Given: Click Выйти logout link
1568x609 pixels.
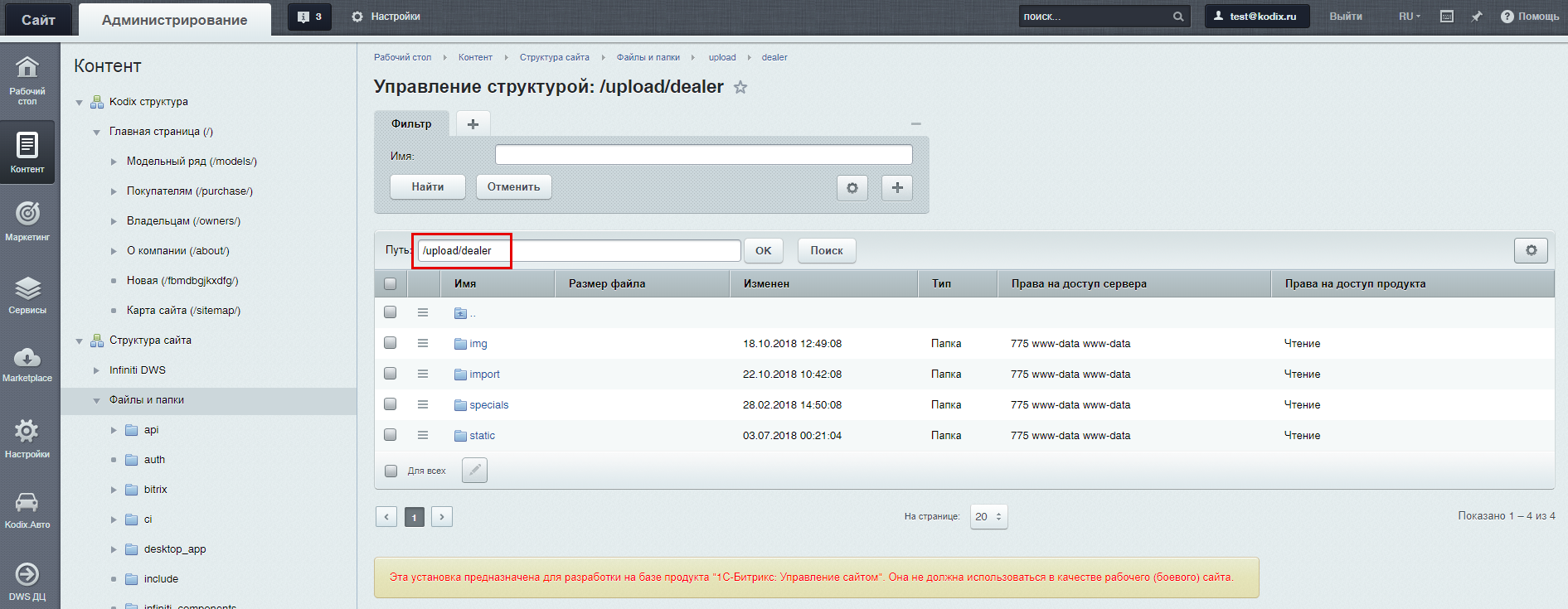Looking at the screenshot, I should click(x=1346, y=17).
